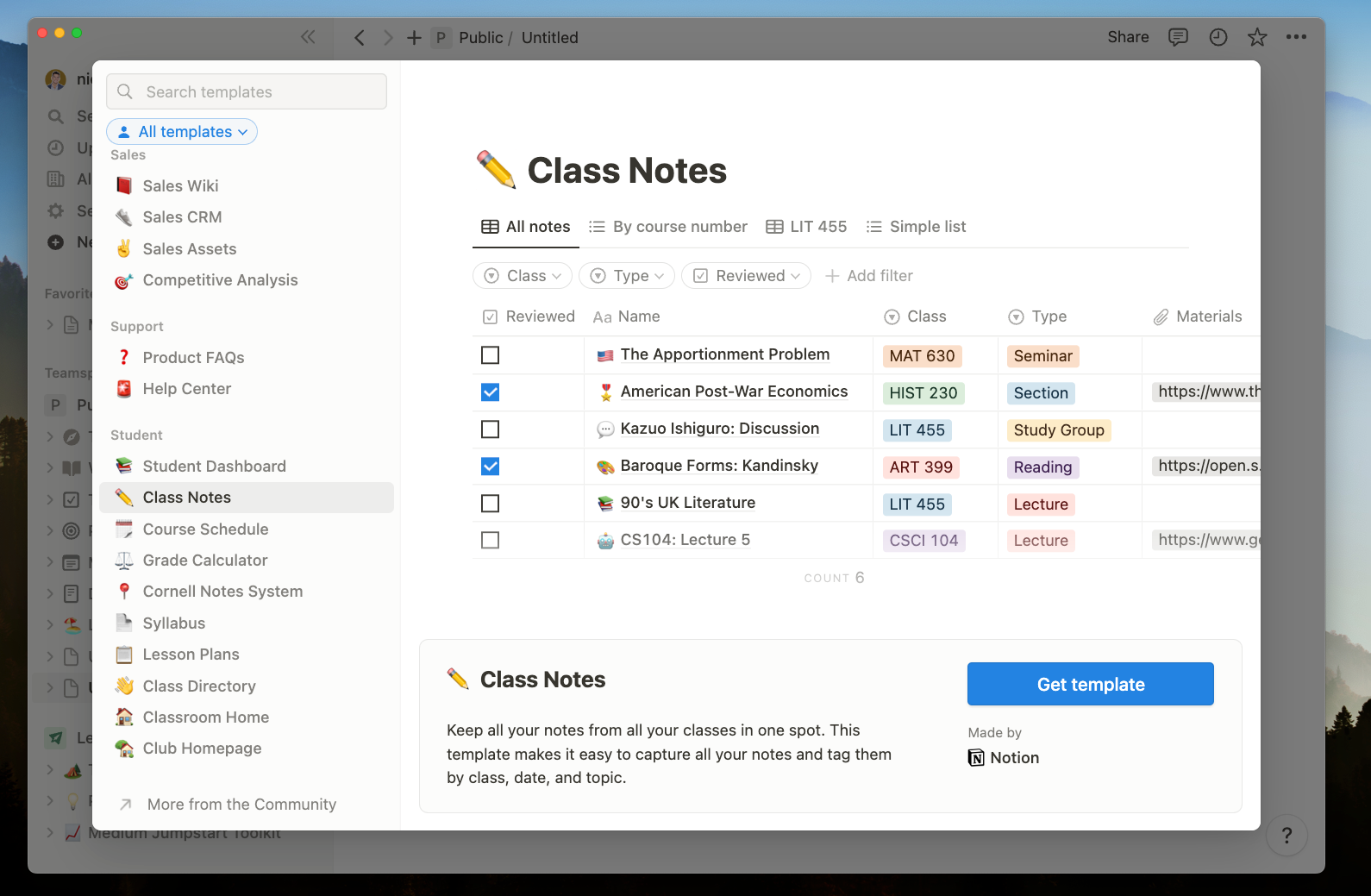Open More from the Community link

pyautogui.click(x=228, y=805)
